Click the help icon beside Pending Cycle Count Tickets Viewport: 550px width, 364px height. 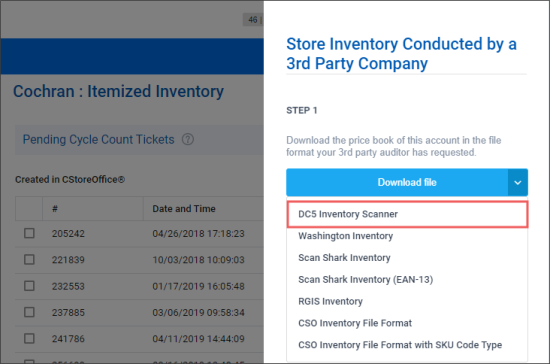pyautogui.click(x=188, y=140)
